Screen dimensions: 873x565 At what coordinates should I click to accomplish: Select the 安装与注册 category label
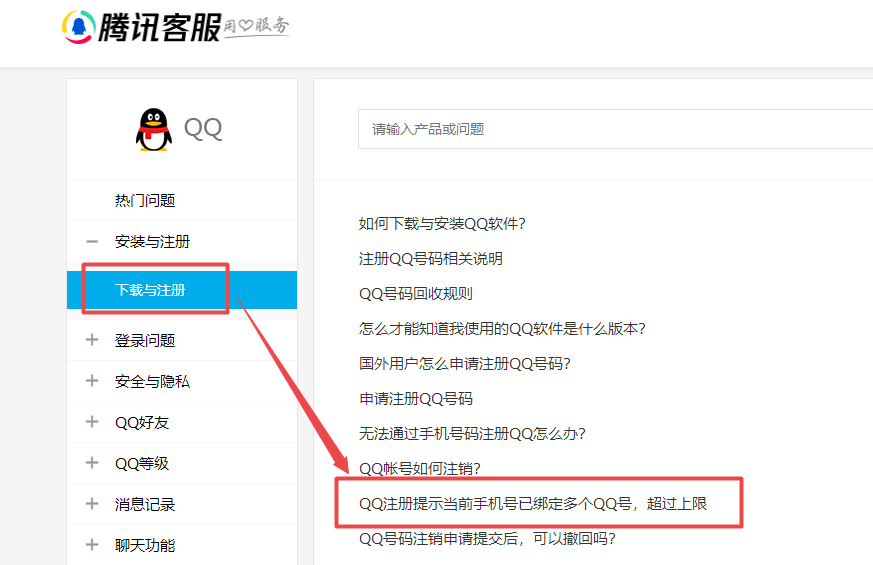coord(152,242)
